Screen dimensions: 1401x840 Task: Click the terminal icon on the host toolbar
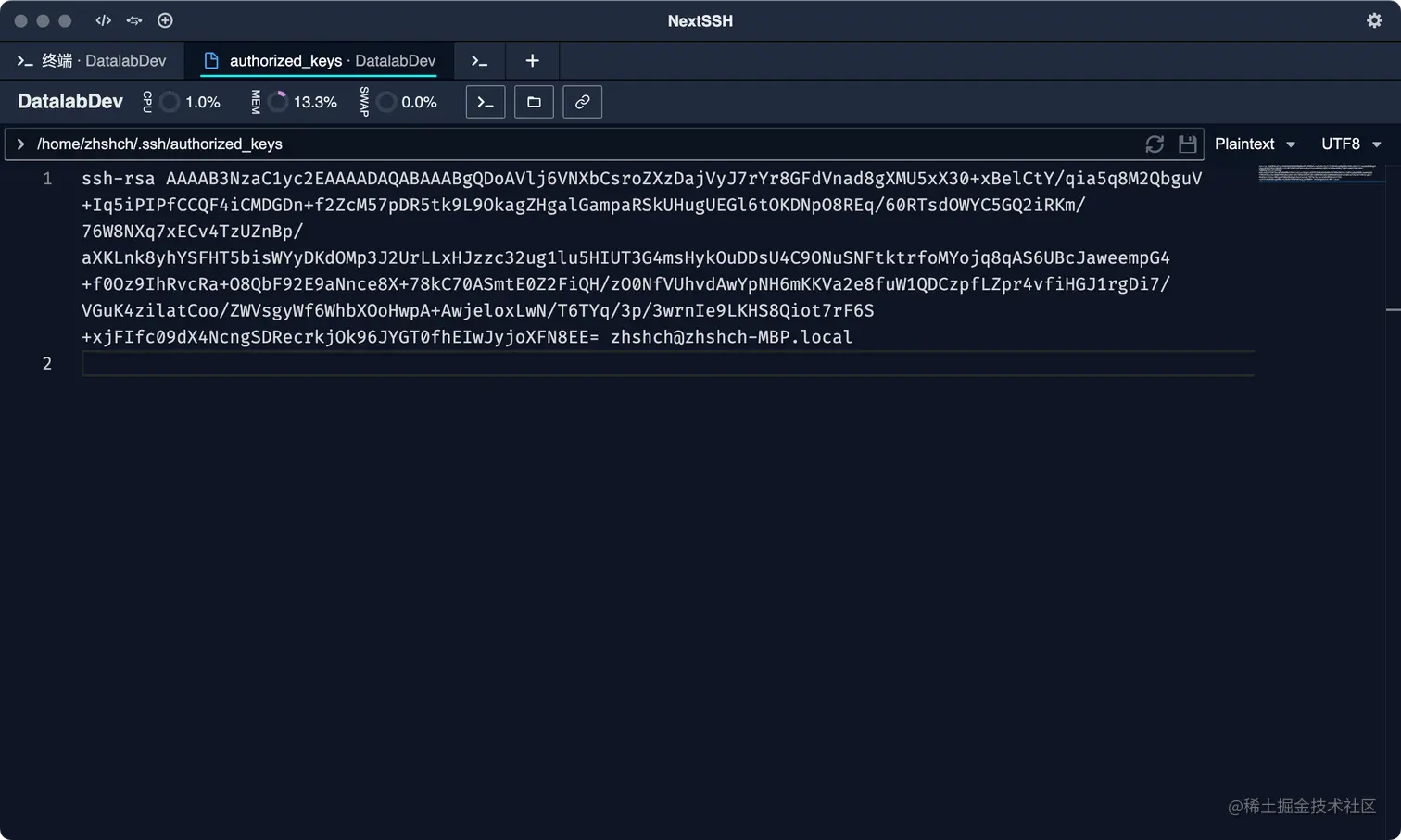click(x=485, y=102)
